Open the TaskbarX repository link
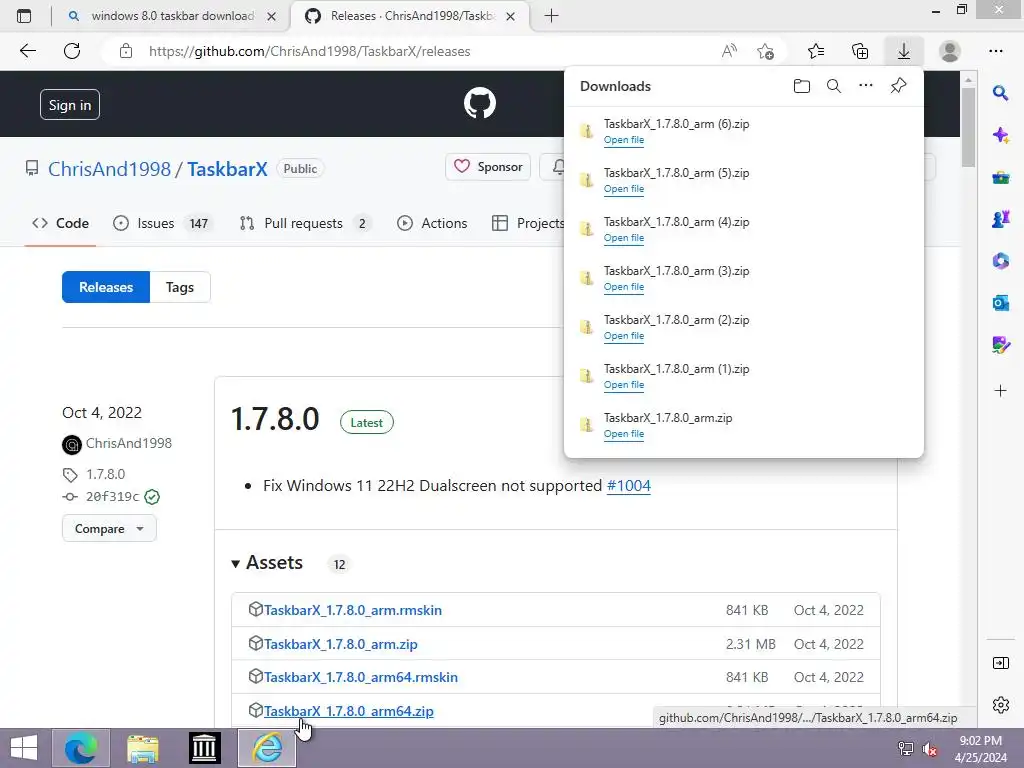1024x768 pixels. 227,169
